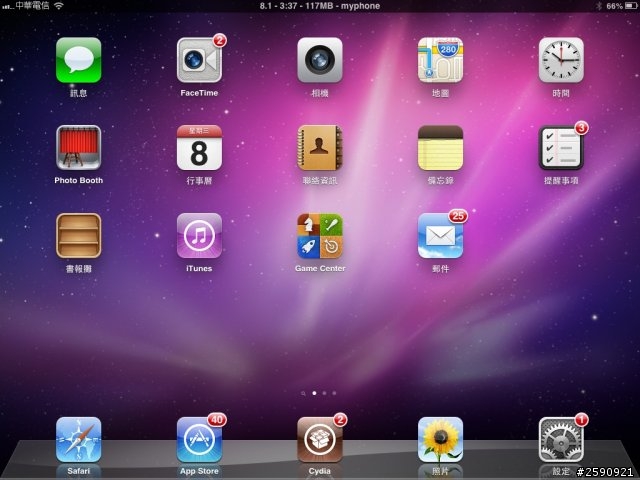Screen dimensions: 640x480
Task: Launch Photo Booth app
Action: click(x=78, y=147)
